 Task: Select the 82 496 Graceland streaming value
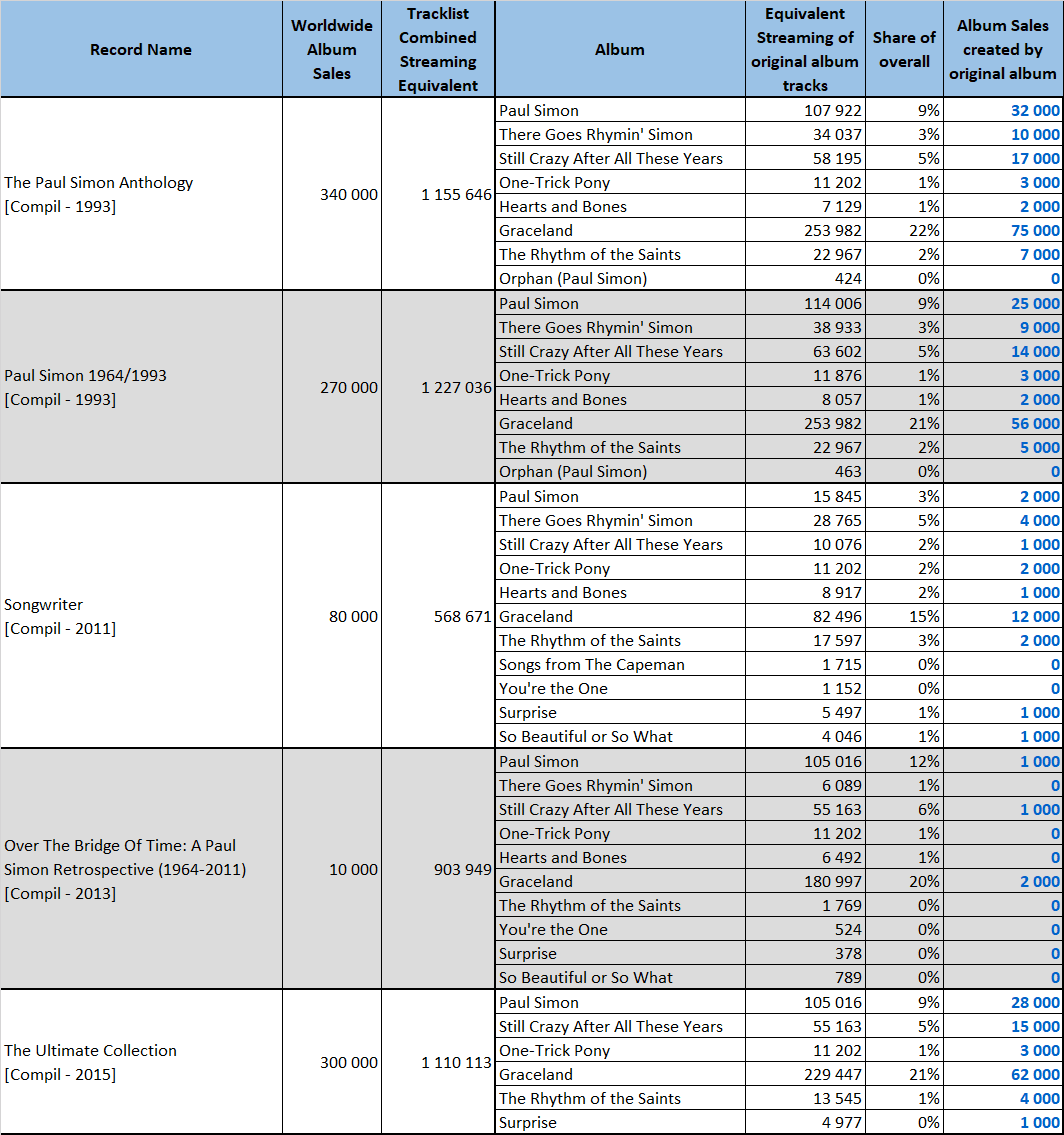[x=805, y=616]
